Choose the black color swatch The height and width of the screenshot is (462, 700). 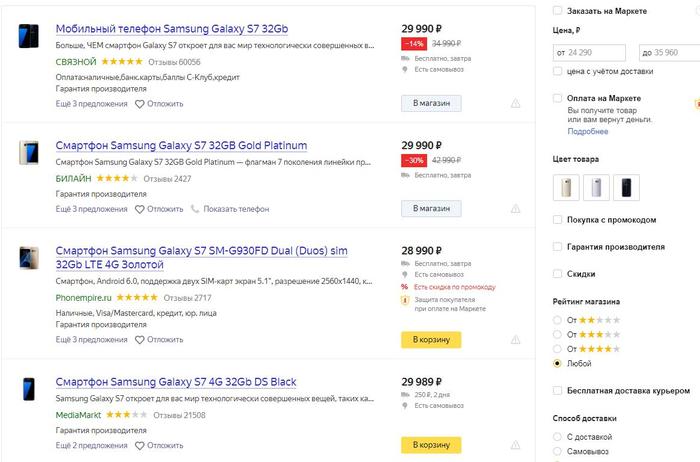[x=628, y=186]
